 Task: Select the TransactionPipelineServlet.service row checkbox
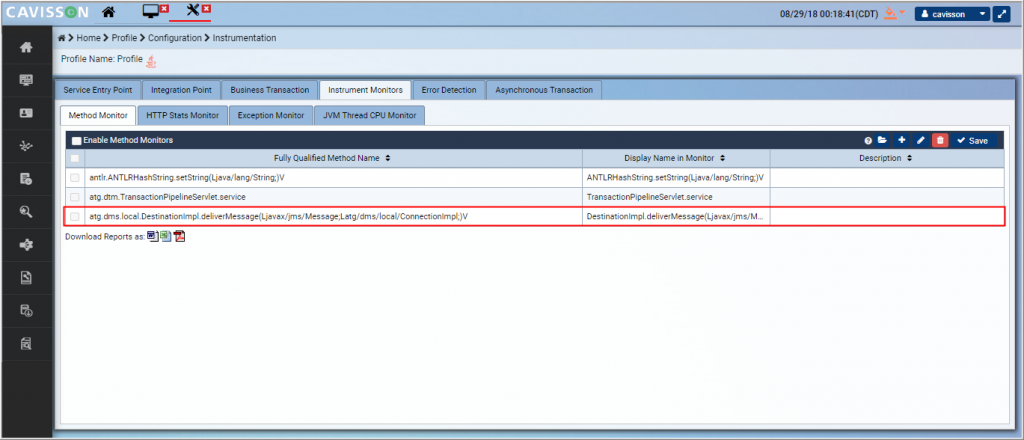(x=75, y=197)
